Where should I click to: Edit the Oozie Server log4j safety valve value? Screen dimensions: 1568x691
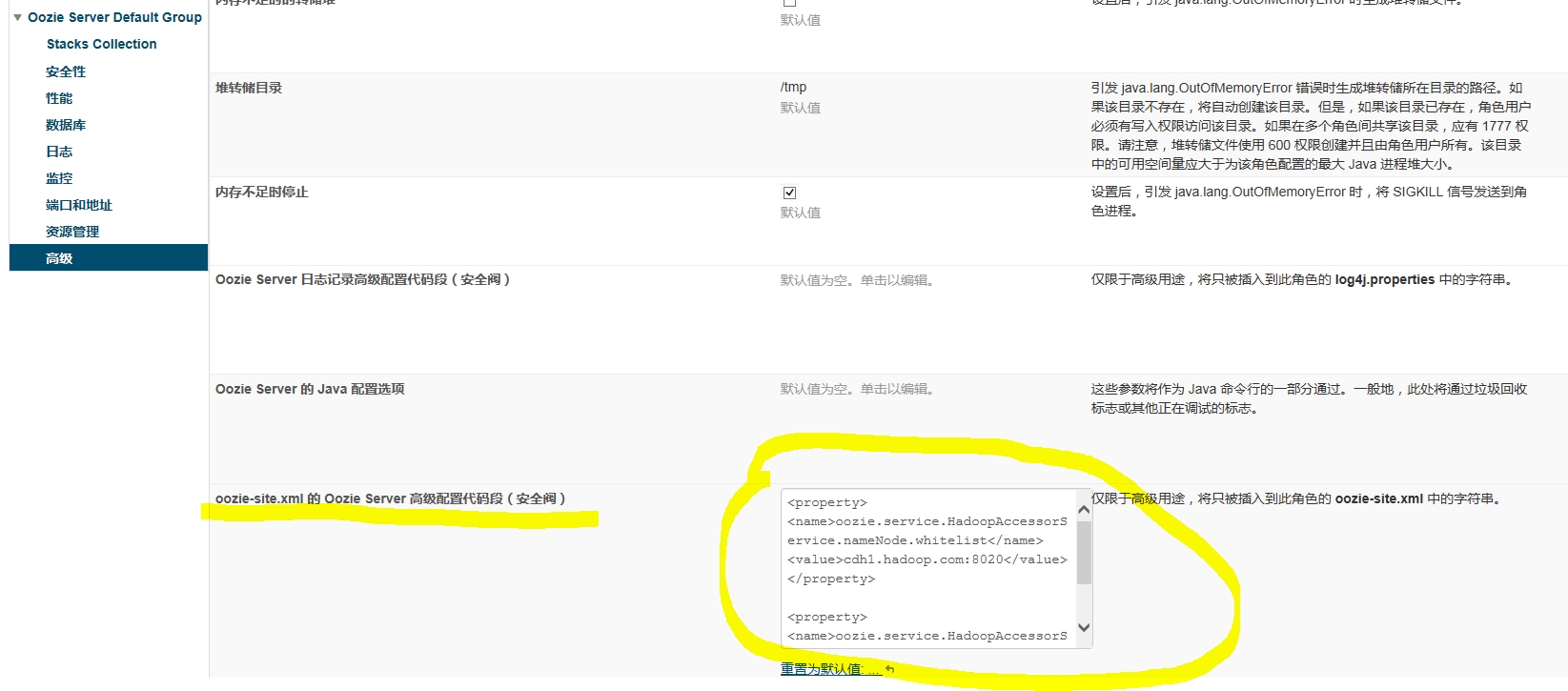point(857,280)
